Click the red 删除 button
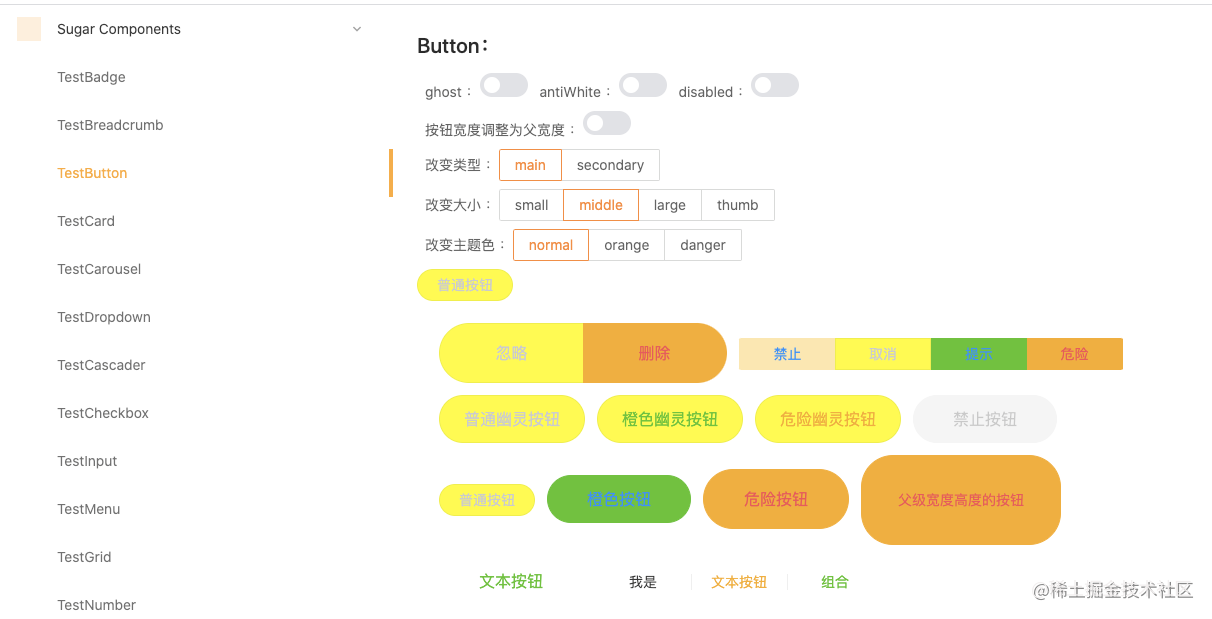The height and width of the screenshot is (619, 1212). (x=655, y=353)
